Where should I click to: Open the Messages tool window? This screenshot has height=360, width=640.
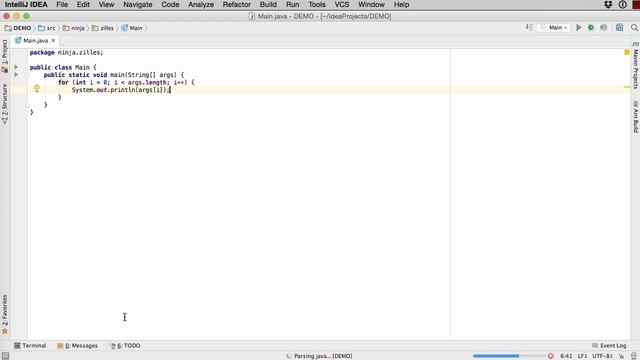click(x=78, y=345)
